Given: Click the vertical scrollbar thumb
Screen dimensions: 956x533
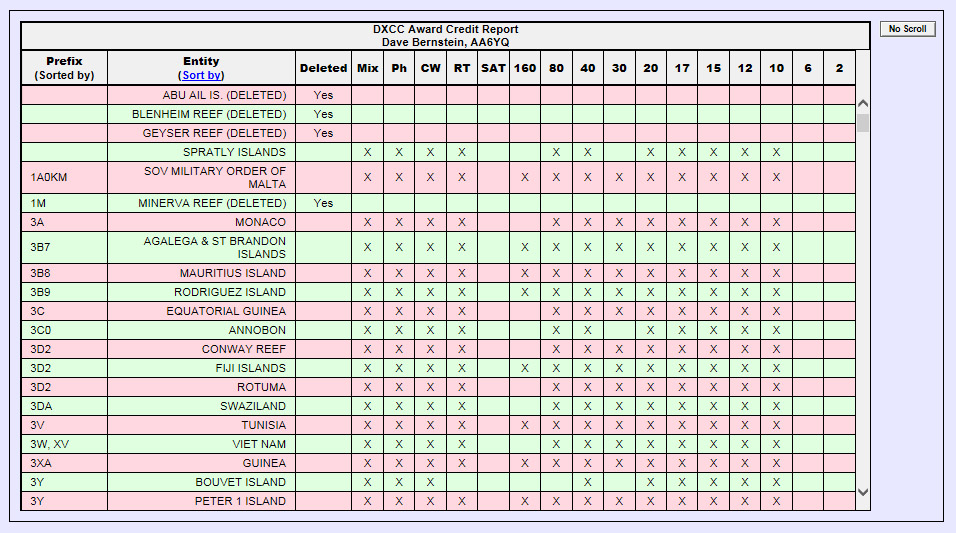Looking at the screenshot, I should (x=863, y=123).
